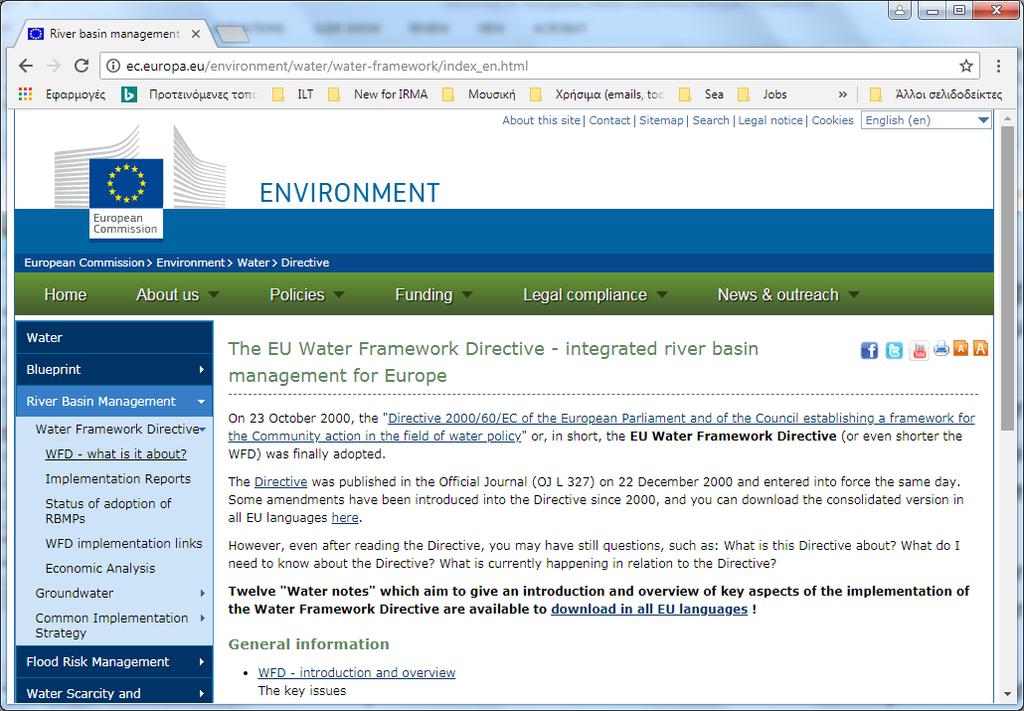Screen dimensions: 1024x711
Task: Close the River basin management tab
Action: [x=195, y=34]
